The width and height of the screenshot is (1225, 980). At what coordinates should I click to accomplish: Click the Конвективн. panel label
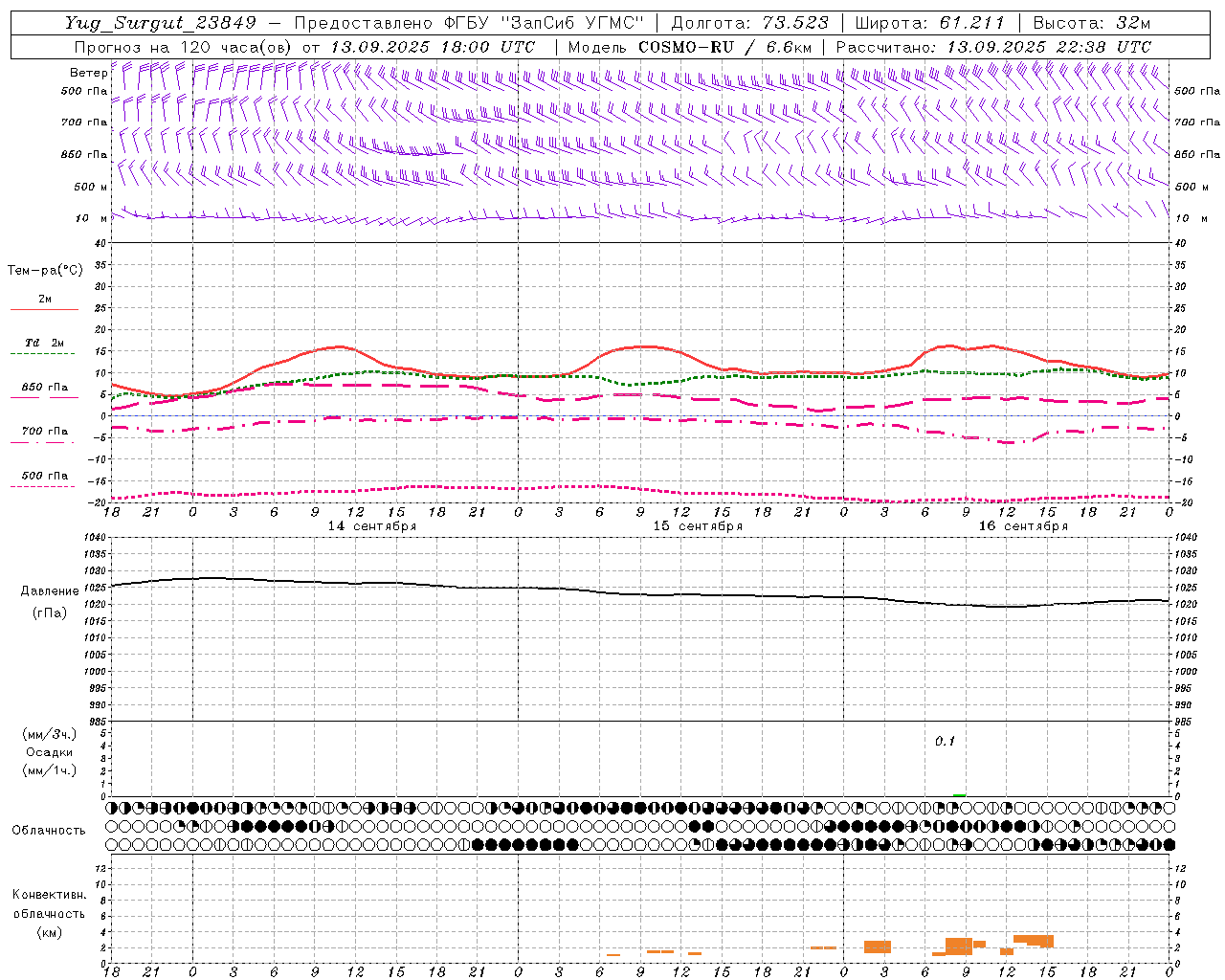coord(49,895)
